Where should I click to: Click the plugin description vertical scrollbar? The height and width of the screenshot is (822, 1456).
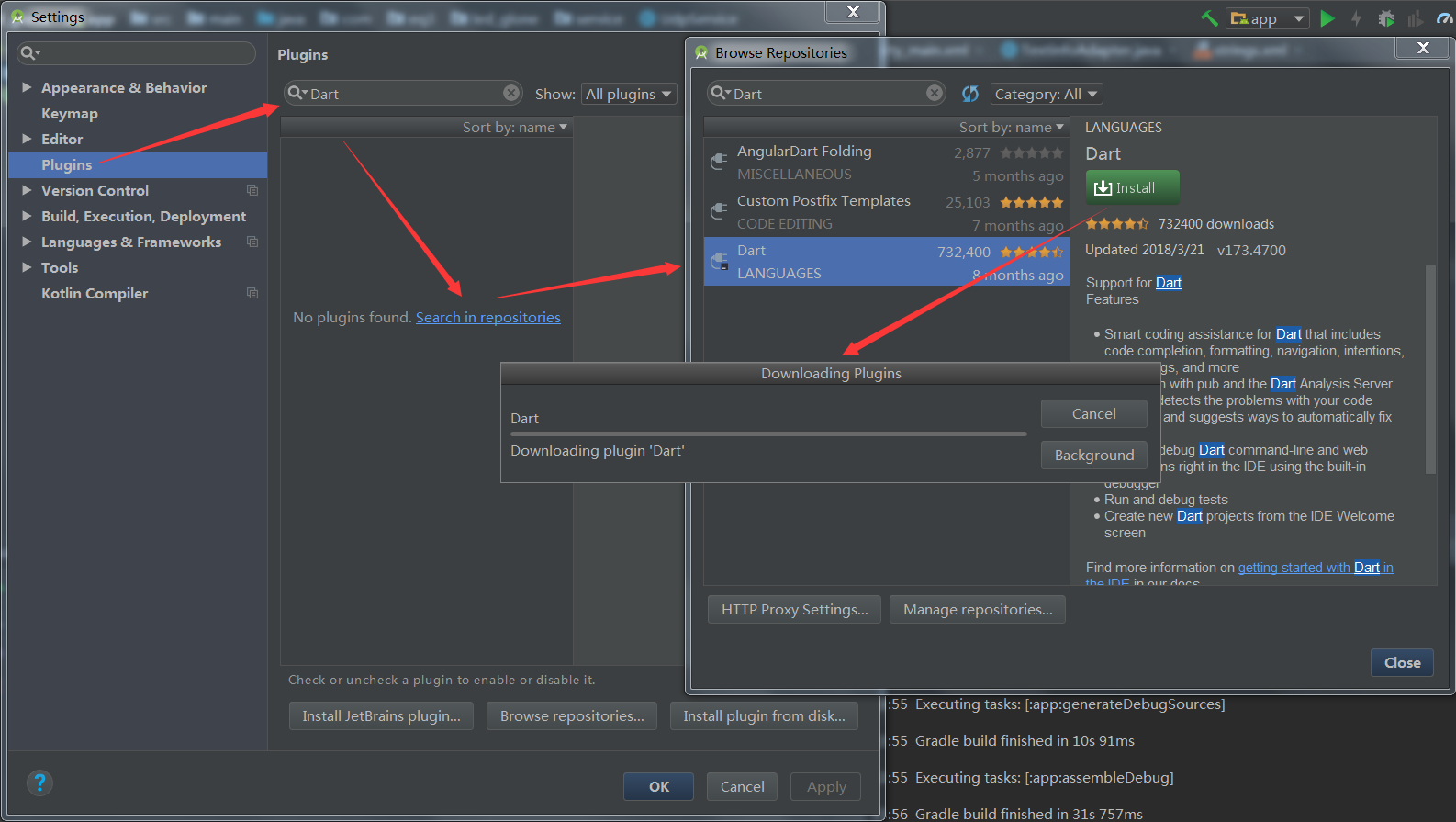(x=1430, y=369)
